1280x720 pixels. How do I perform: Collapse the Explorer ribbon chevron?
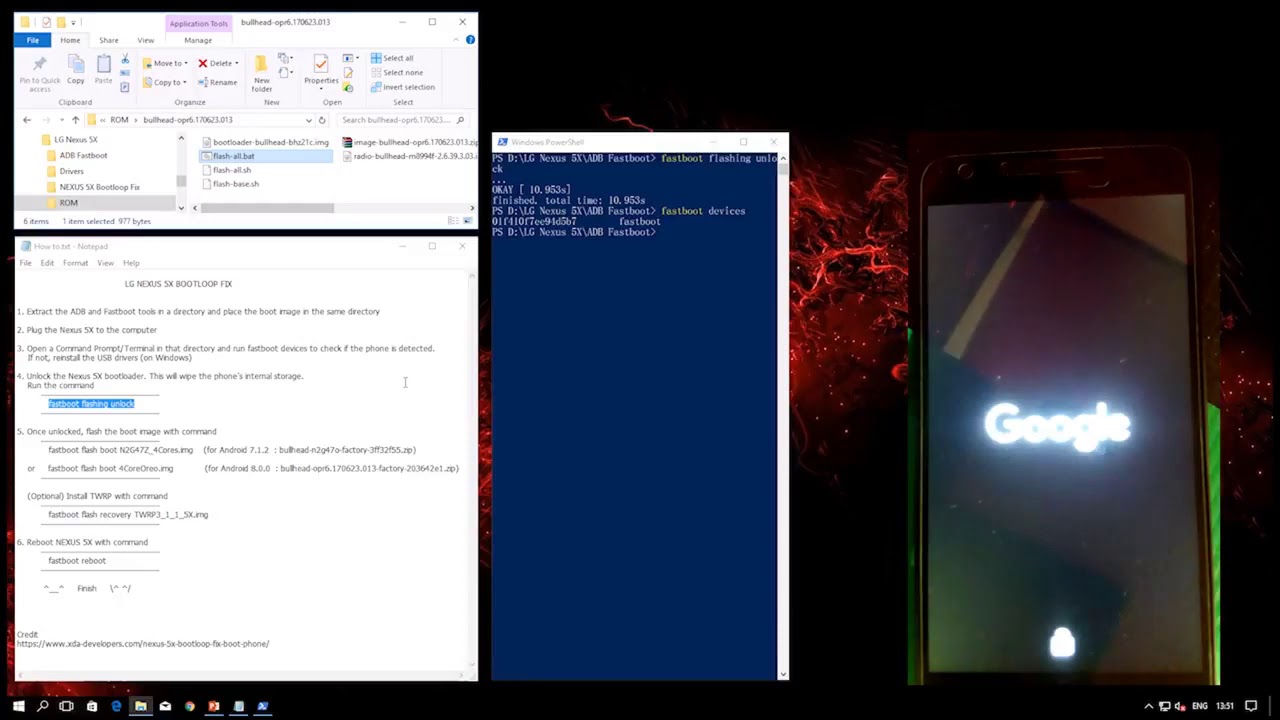(458, 40)
